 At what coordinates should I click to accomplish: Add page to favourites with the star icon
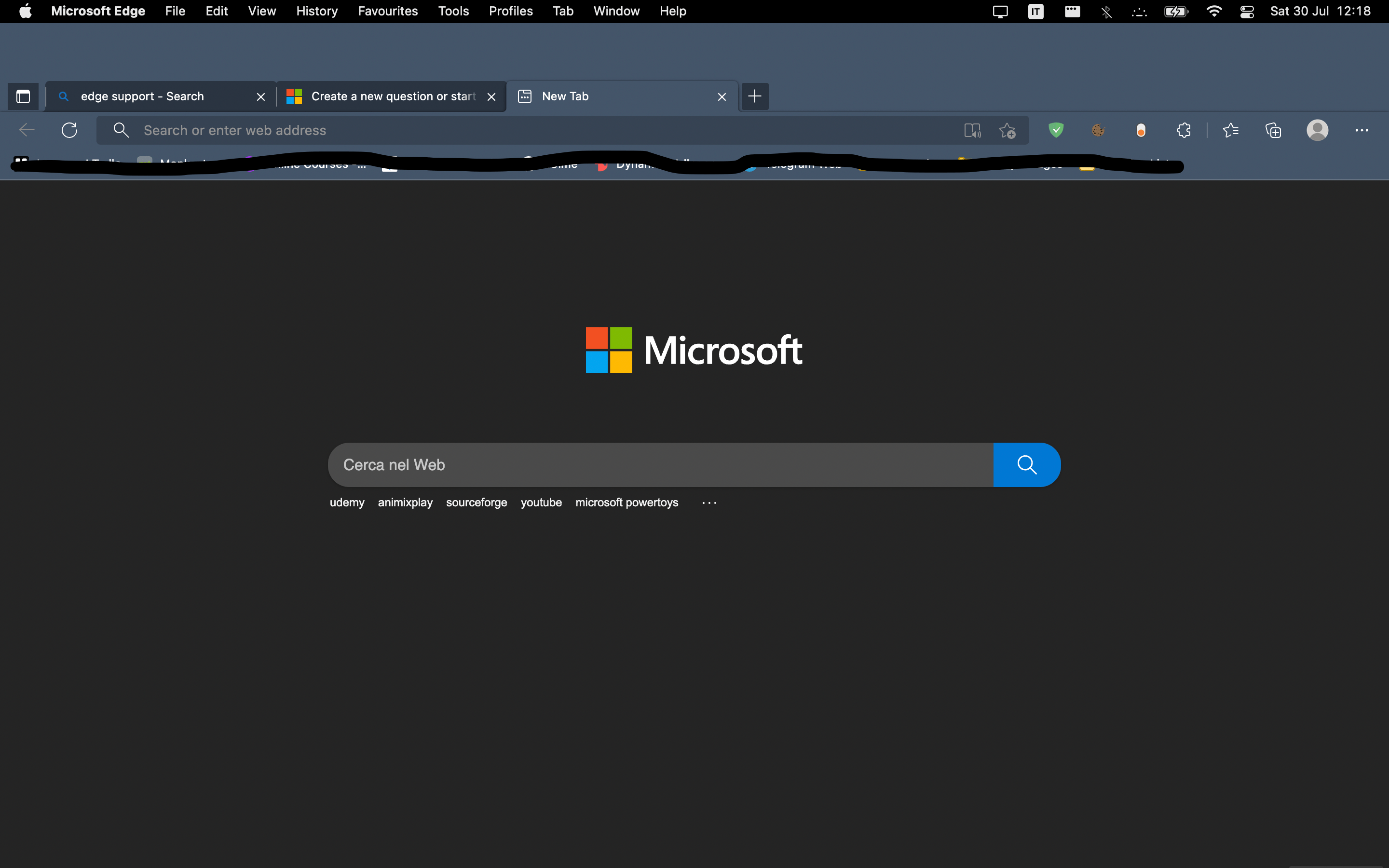1008,130
